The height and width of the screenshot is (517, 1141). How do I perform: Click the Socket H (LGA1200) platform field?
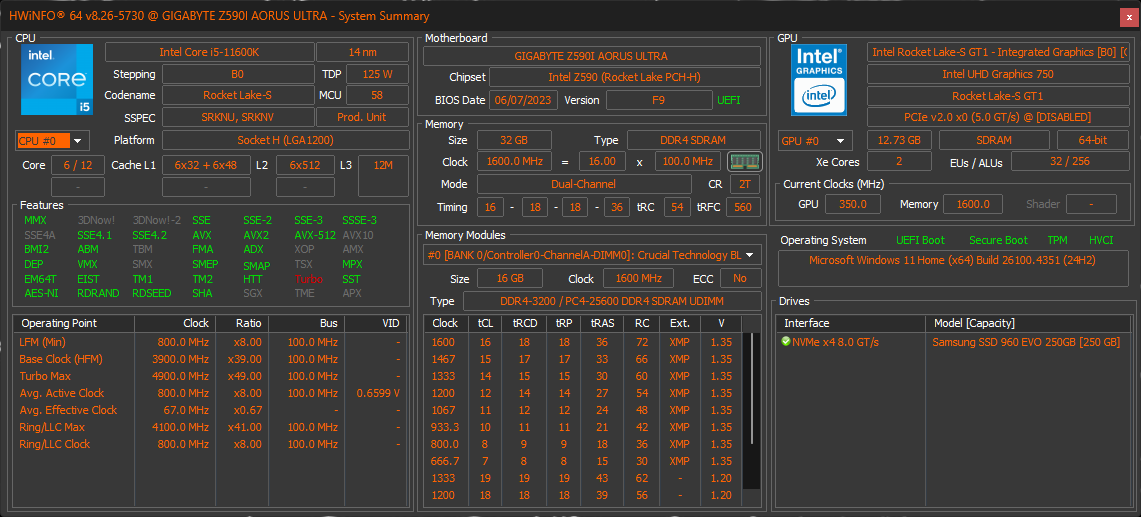(285, 141)
